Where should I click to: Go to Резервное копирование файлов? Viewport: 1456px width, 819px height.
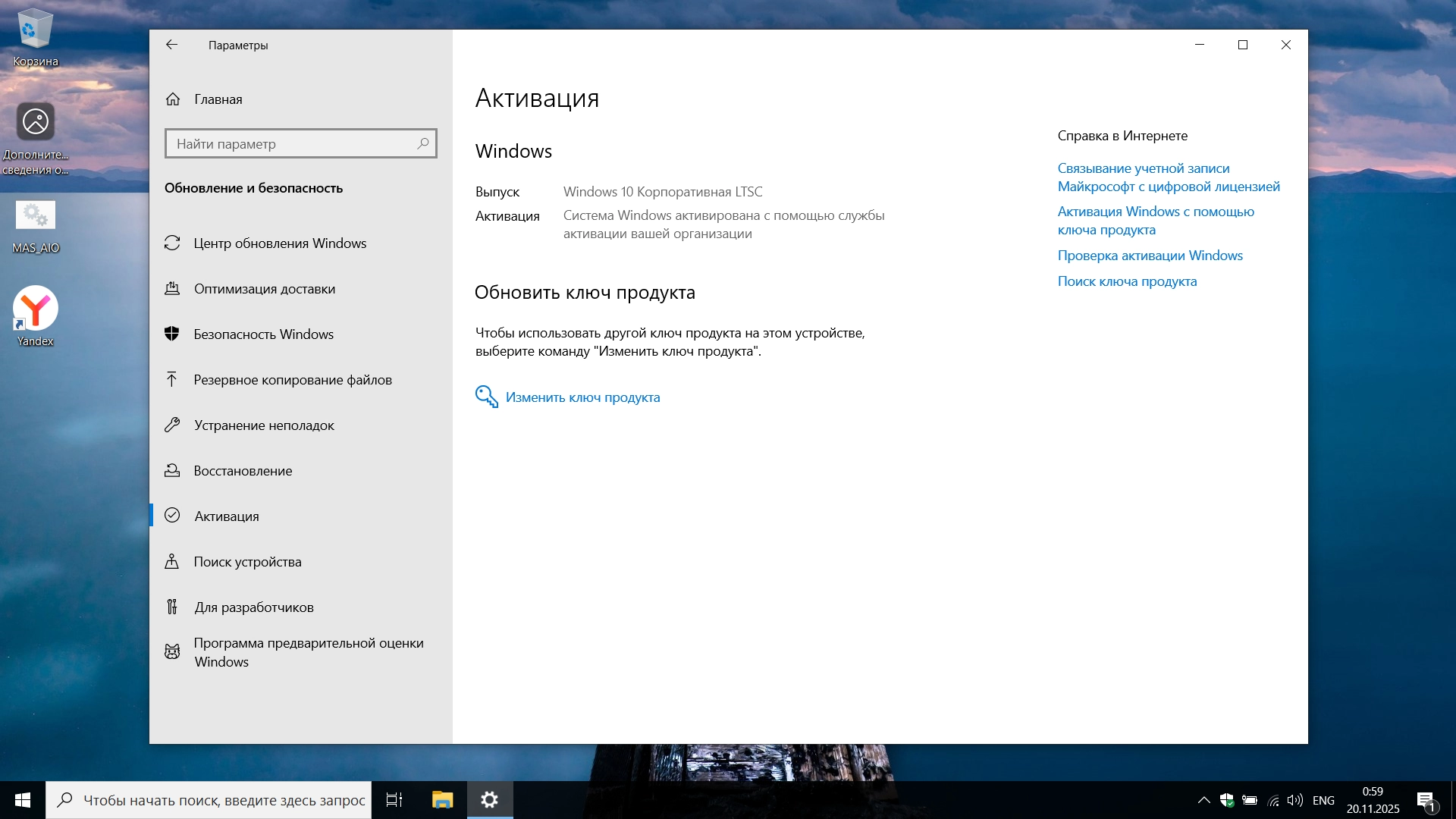tap(292, 380)
